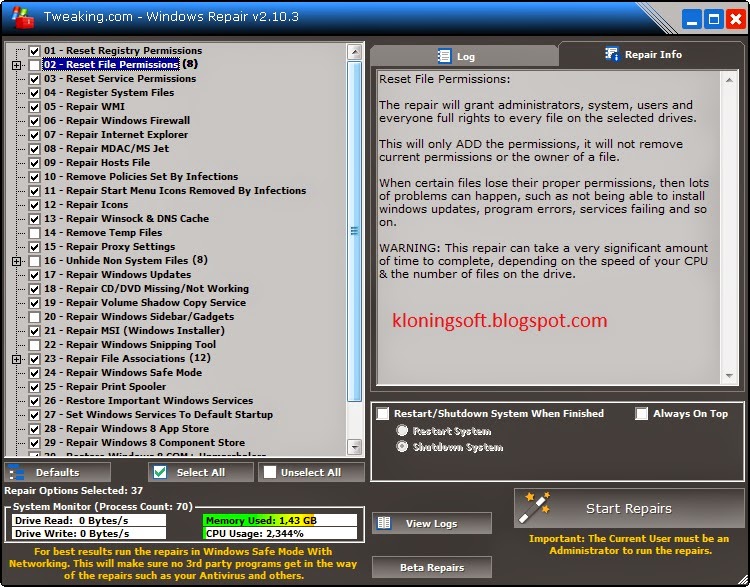Click the Log tab notepad icon
Screen dimensions: 750x587
pos(444,56)
